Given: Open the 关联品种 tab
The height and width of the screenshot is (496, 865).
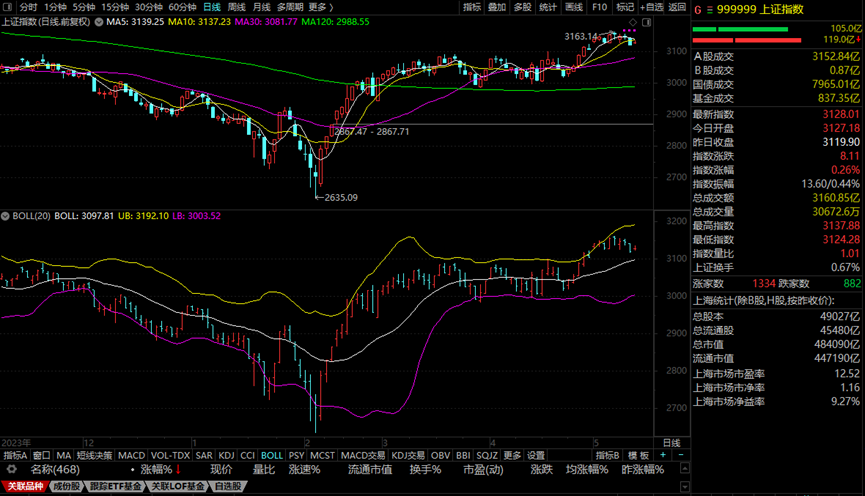Looking at the screenshot, I should (25, 486).
